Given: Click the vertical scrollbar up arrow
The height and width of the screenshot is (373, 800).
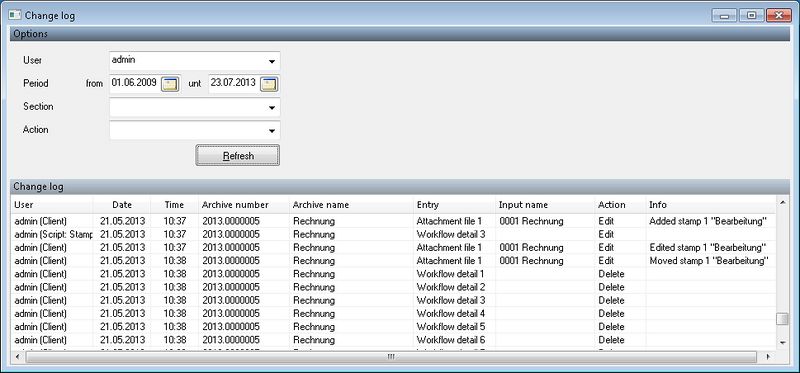Looking at the screenshot, I should click(x=783, y=203).
